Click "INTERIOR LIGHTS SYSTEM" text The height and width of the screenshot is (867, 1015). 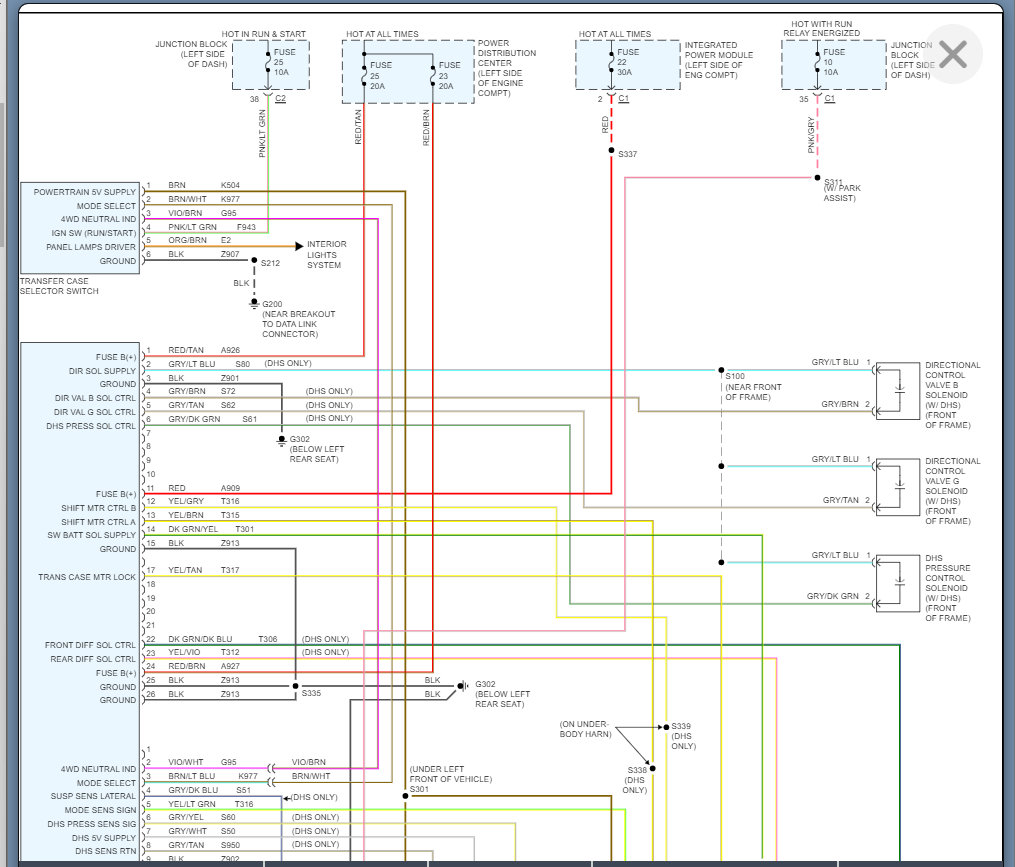[x=326, y=254]
